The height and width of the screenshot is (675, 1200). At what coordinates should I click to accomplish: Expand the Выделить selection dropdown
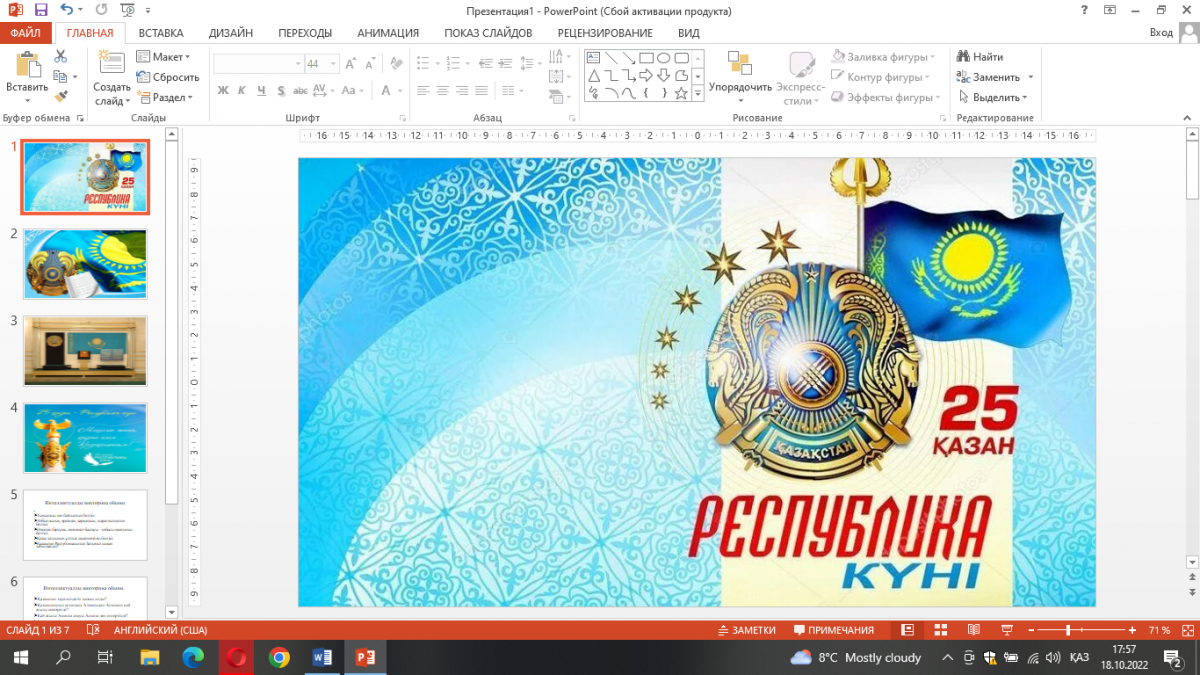(x=993, y=97)
